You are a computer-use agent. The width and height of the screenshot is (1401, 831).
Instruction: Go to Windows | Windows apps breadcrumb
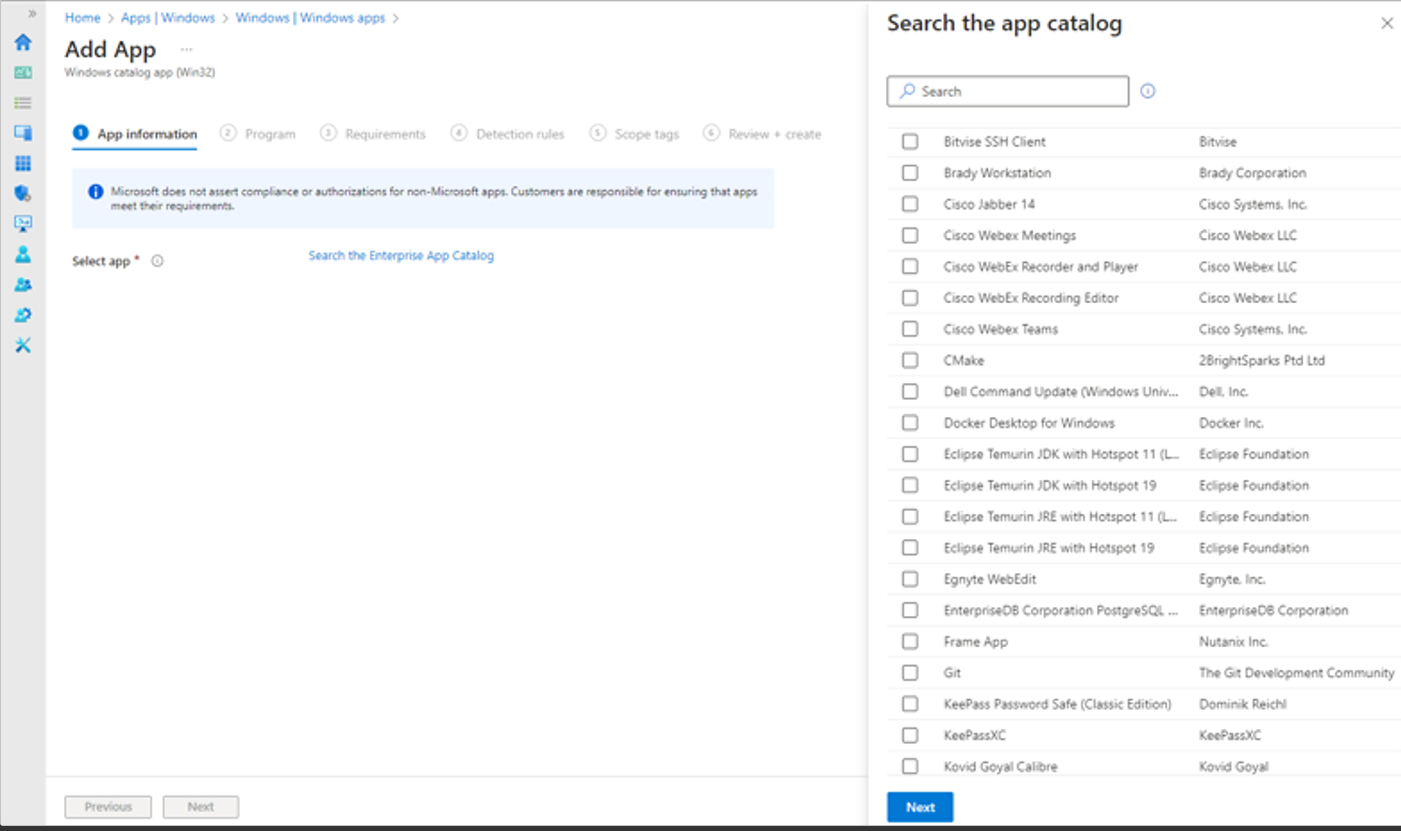point(310,18)
